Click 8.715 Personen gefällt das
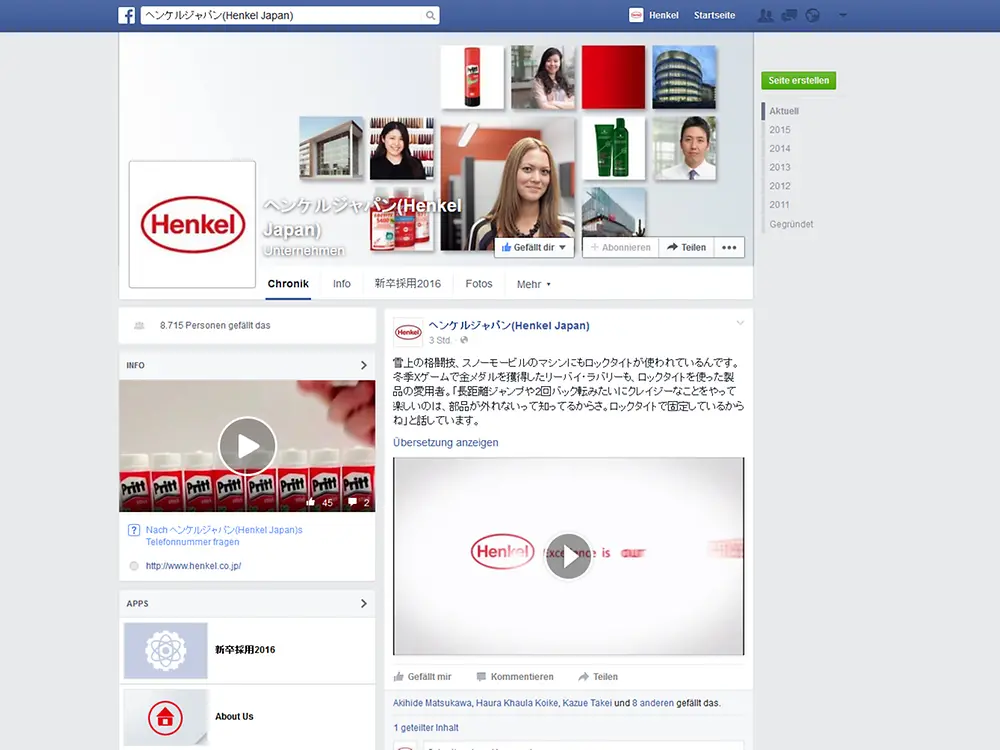 click(x=215, y=325)
